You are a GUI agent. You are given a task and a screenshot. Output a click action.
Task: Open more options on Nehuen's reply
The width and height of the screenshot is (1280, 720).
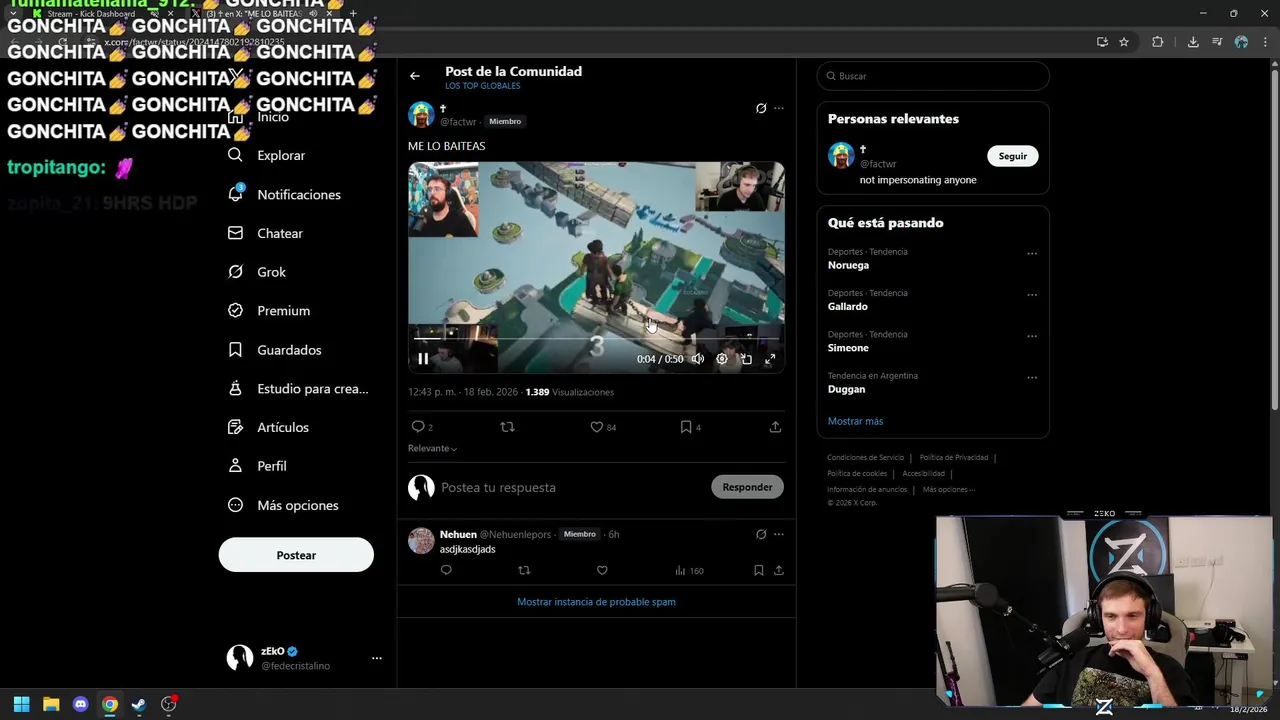point(779,534)
